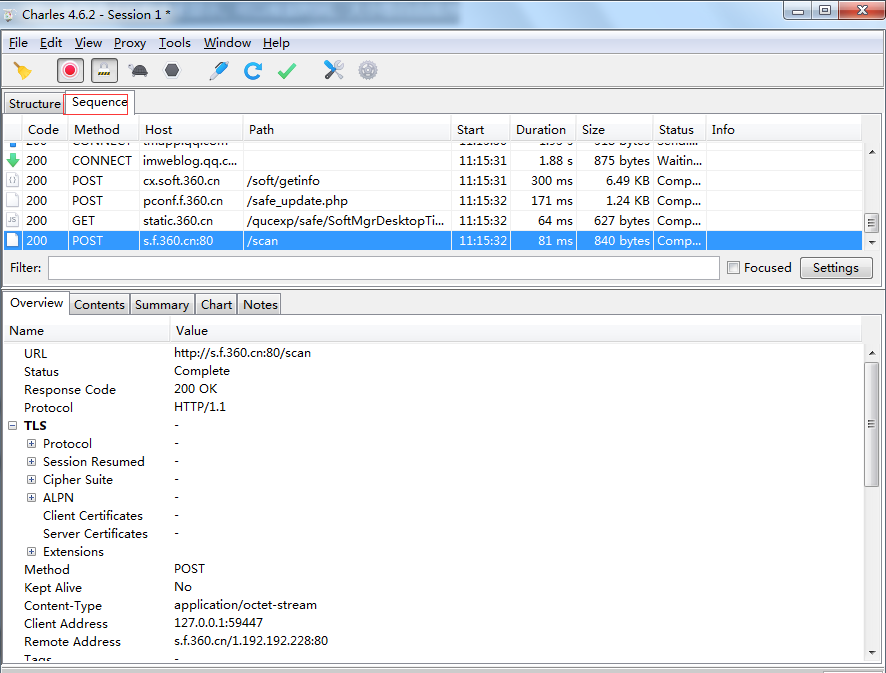Click request list scrollbar up arrow
886x673 pixels.
872,151
